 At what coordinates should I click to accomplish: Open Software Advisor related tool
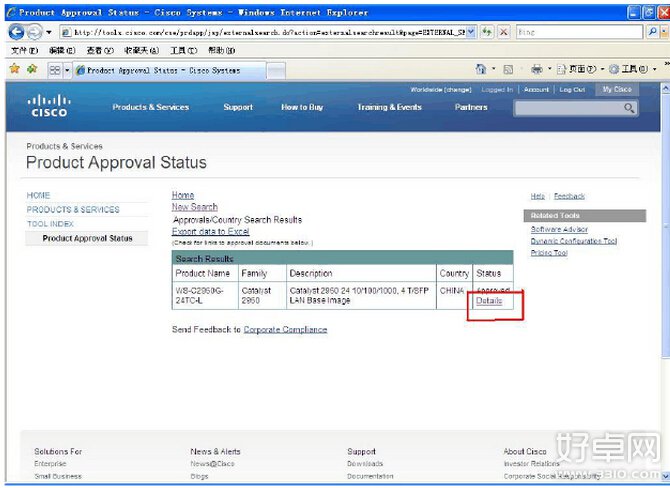559,229
